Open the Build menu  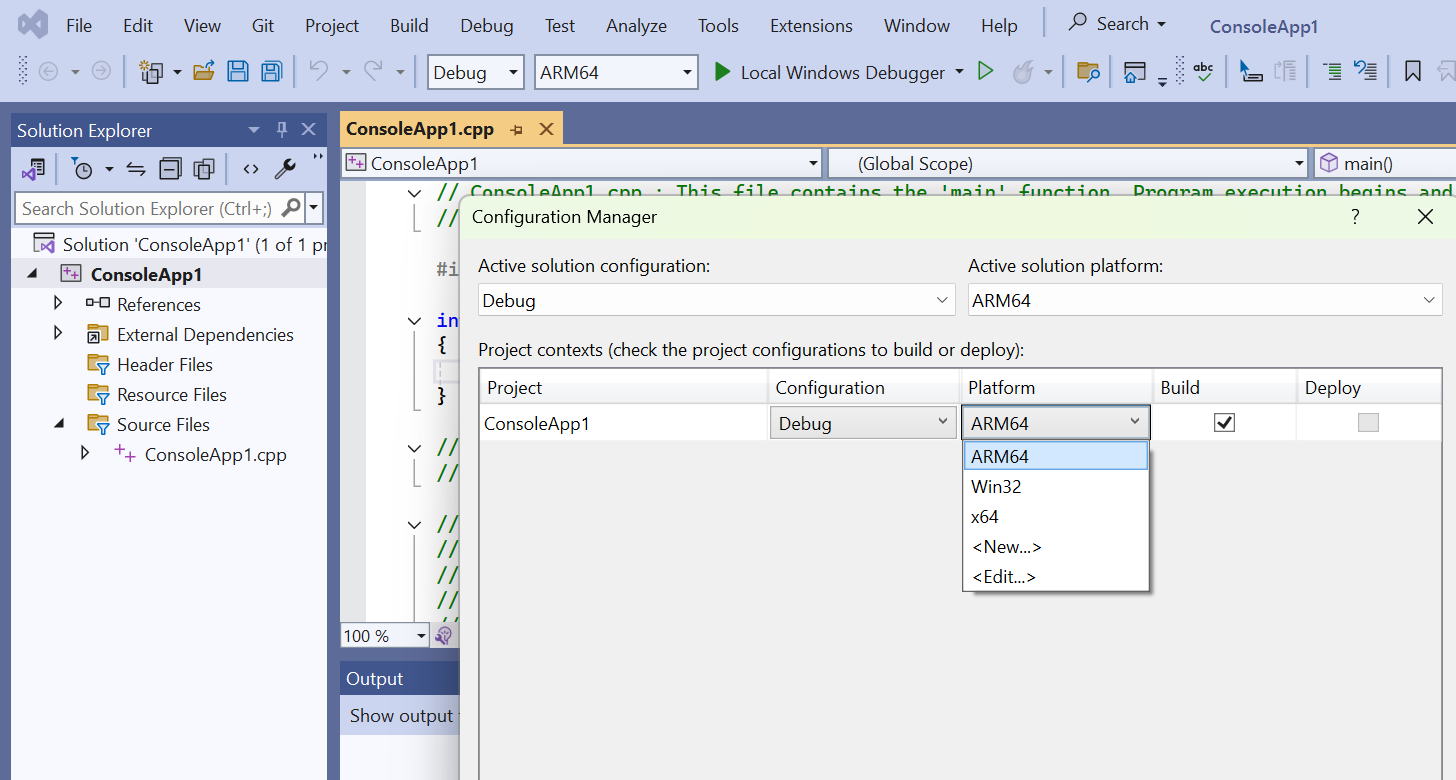pyautogui.click(x=409, y=25)
